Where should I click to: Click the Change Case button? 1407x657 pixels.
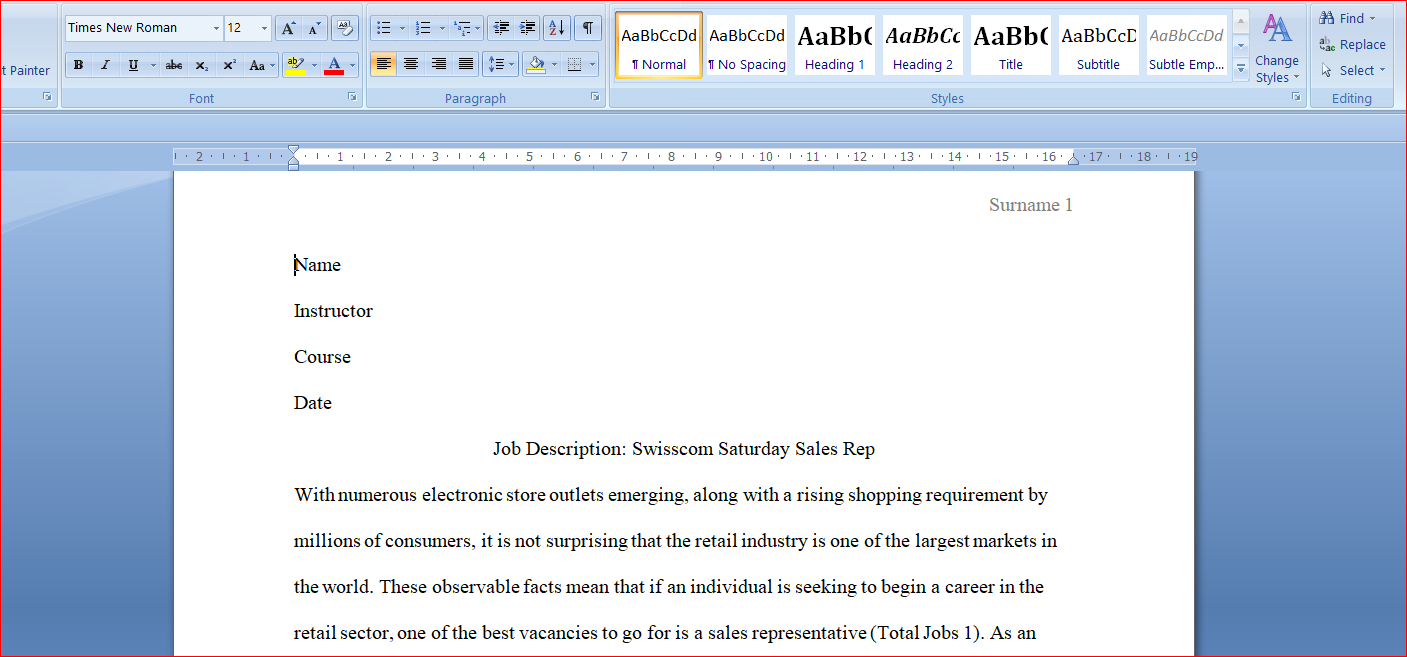pyautogui.click(x=260, y=65)
